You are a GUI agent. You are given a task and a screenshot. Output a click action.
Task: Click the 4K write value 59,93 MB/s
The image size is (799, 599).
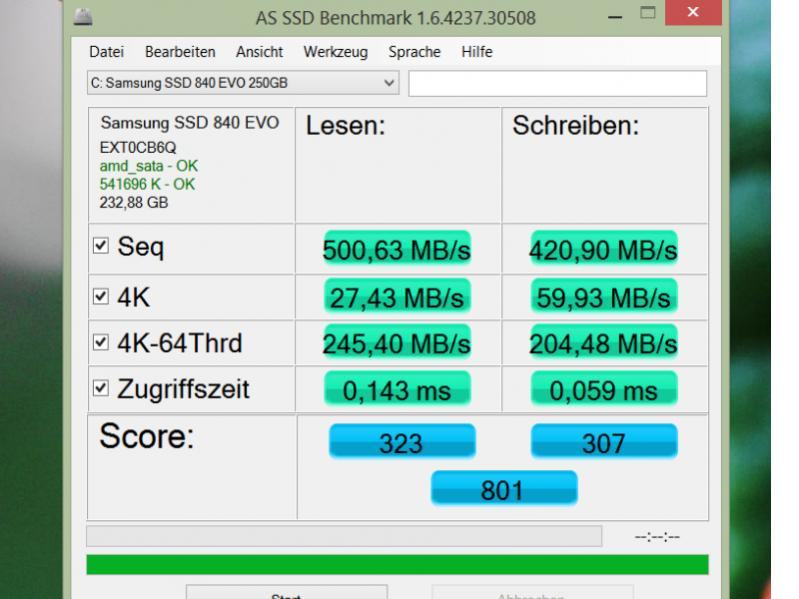pos(604,296)
